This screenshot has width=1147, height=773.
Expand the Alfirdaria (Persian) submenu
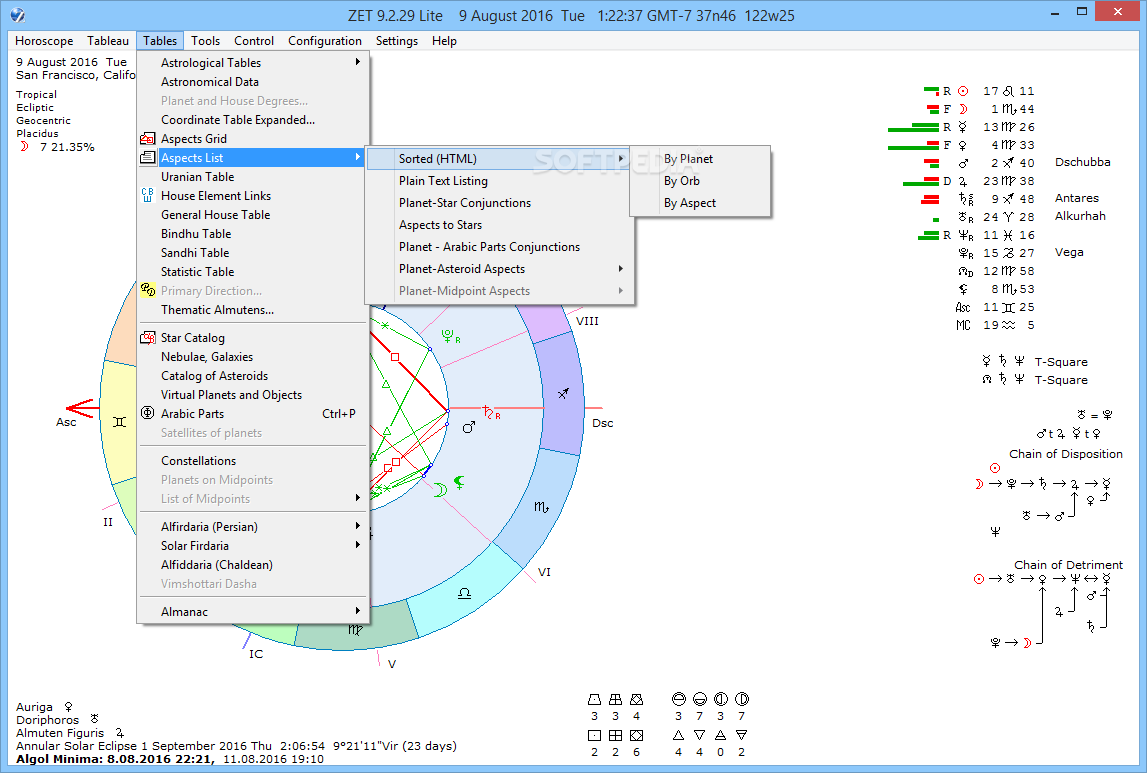tap(253, 526)
